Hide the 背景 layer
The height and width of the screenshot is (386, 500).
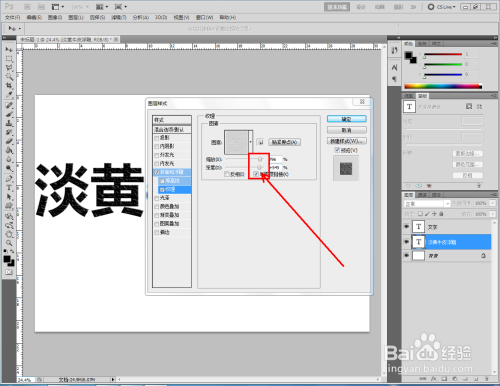click(406, 256)
